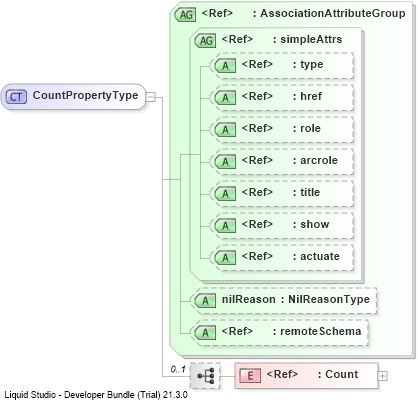The height and width of the screenshot is (400, 418).
Task: Click the A icon of actuate attribute
Action: click(x=225, y=258)
